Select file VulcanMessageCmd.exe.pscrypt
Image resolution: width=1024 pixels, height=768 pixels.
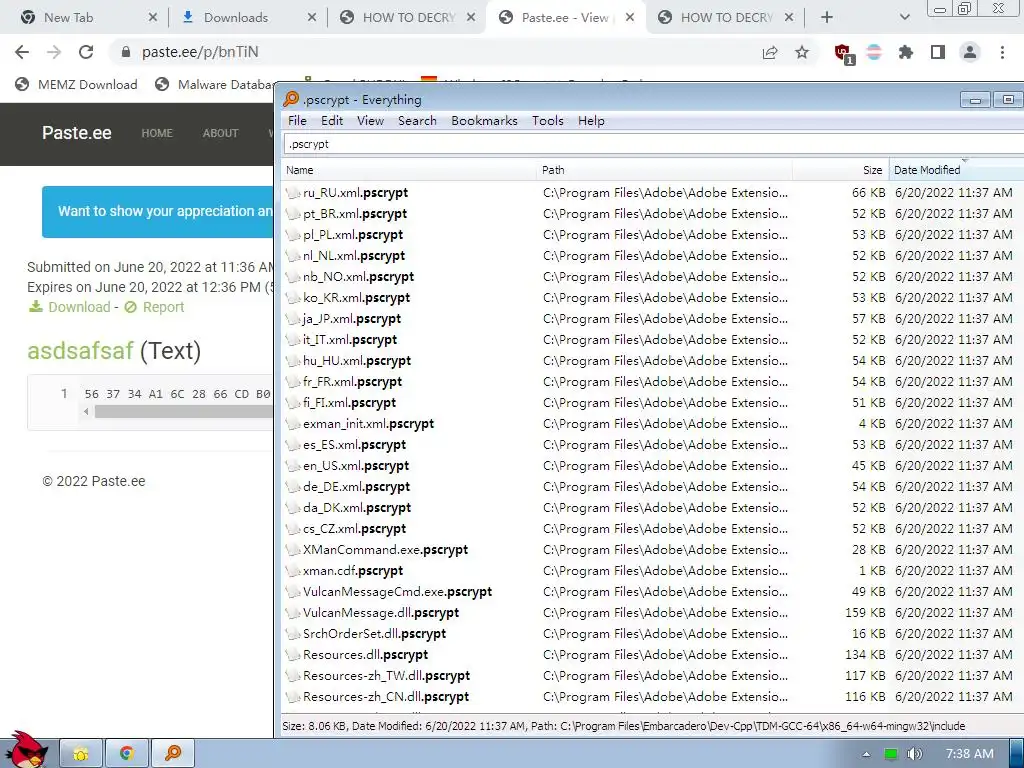tap(397, 592)
